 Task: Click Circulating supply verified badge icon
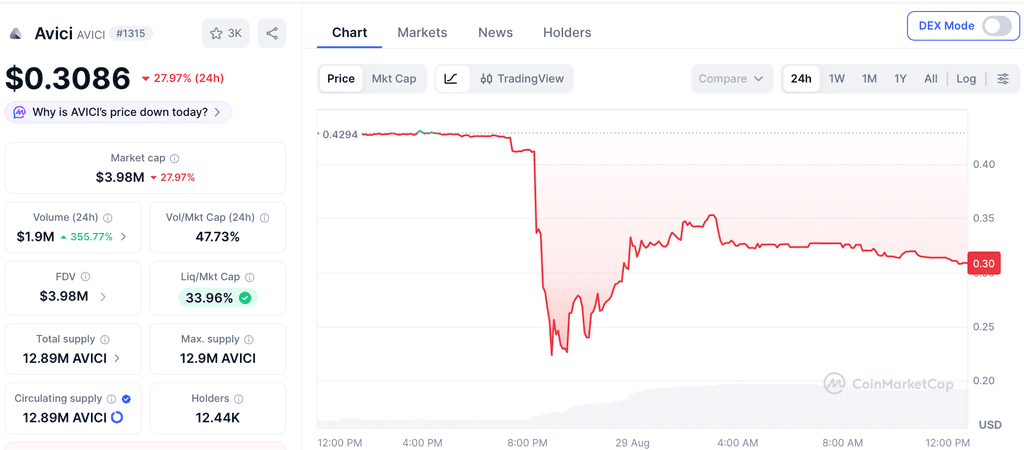click(127, 398)
